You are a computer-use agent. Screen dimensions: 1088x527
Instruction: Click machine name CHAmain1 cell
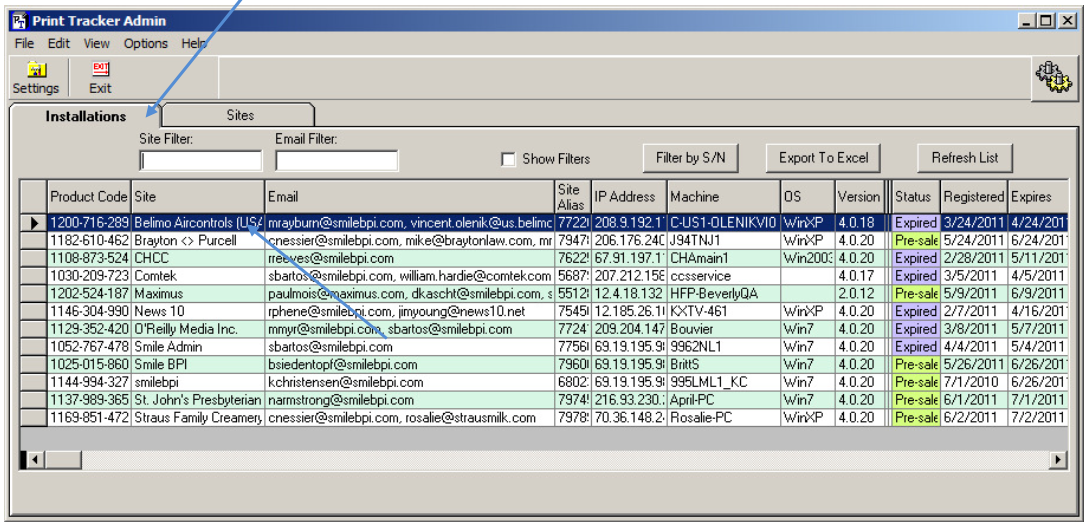(724, 259)
